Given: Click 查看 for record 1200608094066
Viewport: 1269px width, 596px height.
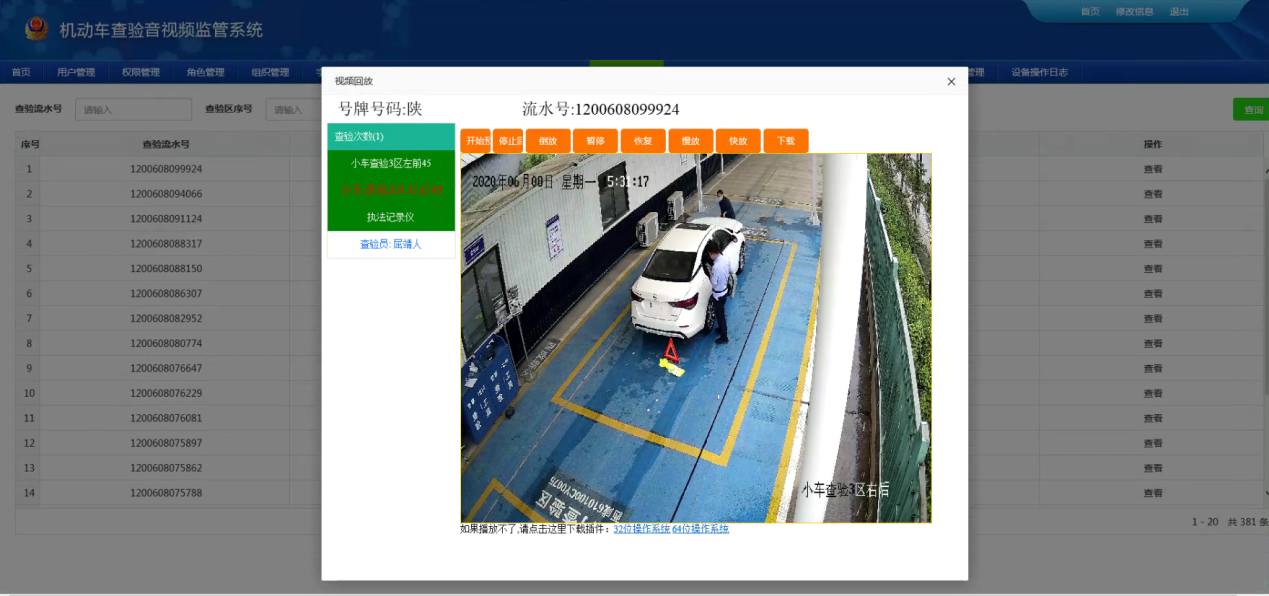Looking at the screenshot, I should pos(1152,194).
